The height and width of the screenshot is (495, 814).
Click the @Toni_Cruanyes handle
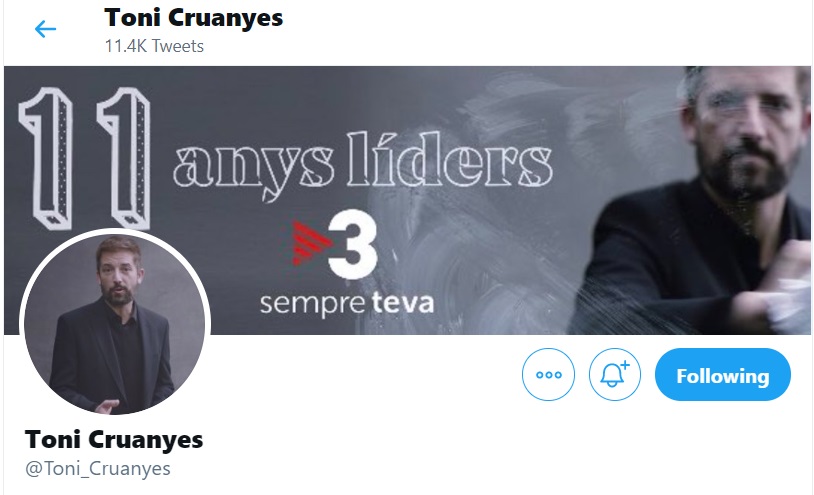point(98,469)
